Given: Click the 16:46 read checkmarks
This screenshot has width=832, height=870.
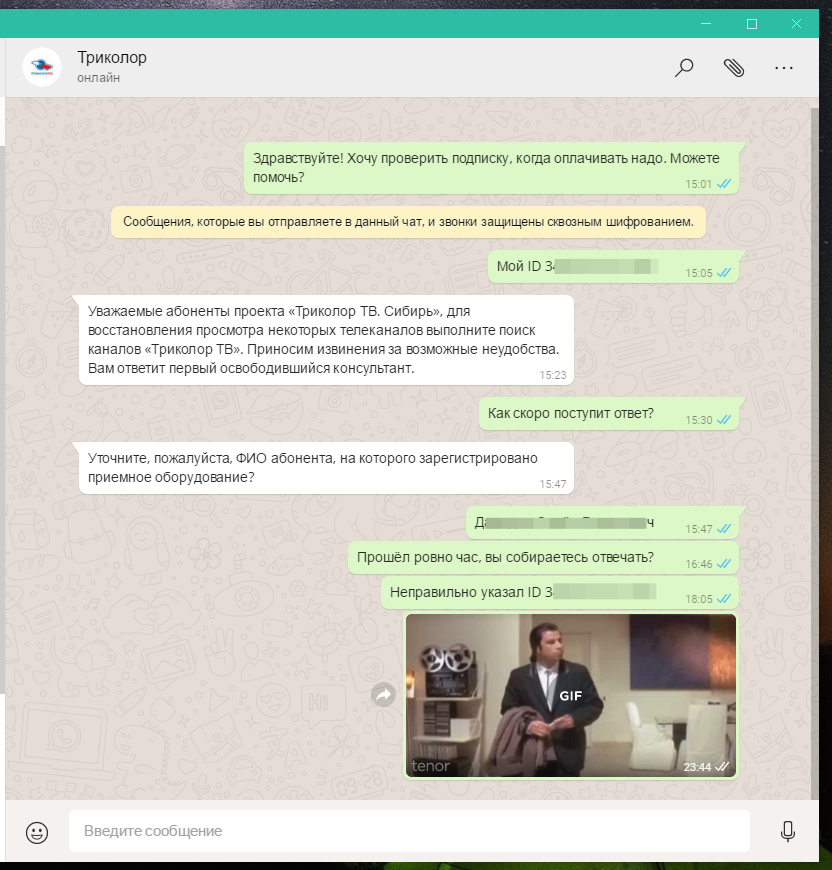Looking at the screenshot, I should (x=724, y=564).
